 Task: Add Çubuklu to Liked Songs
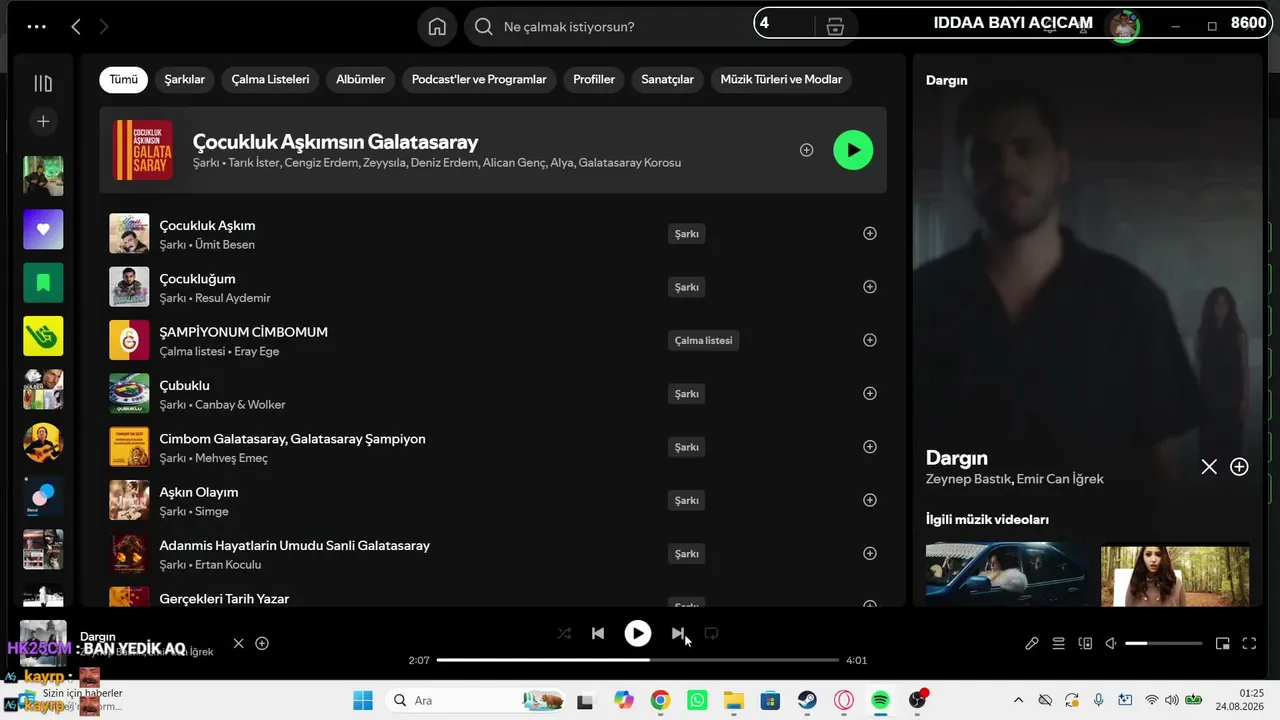[x=870, y=393]
